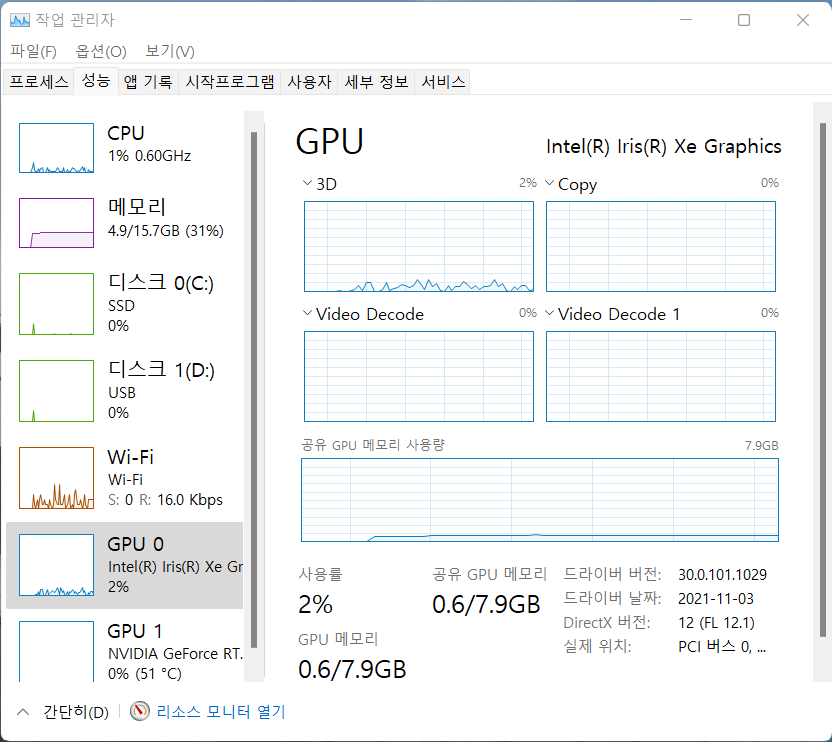The height and width of the screenshot is (742, 832).
Task: Open the 파일(F) menu
Action: pos(33,51)
